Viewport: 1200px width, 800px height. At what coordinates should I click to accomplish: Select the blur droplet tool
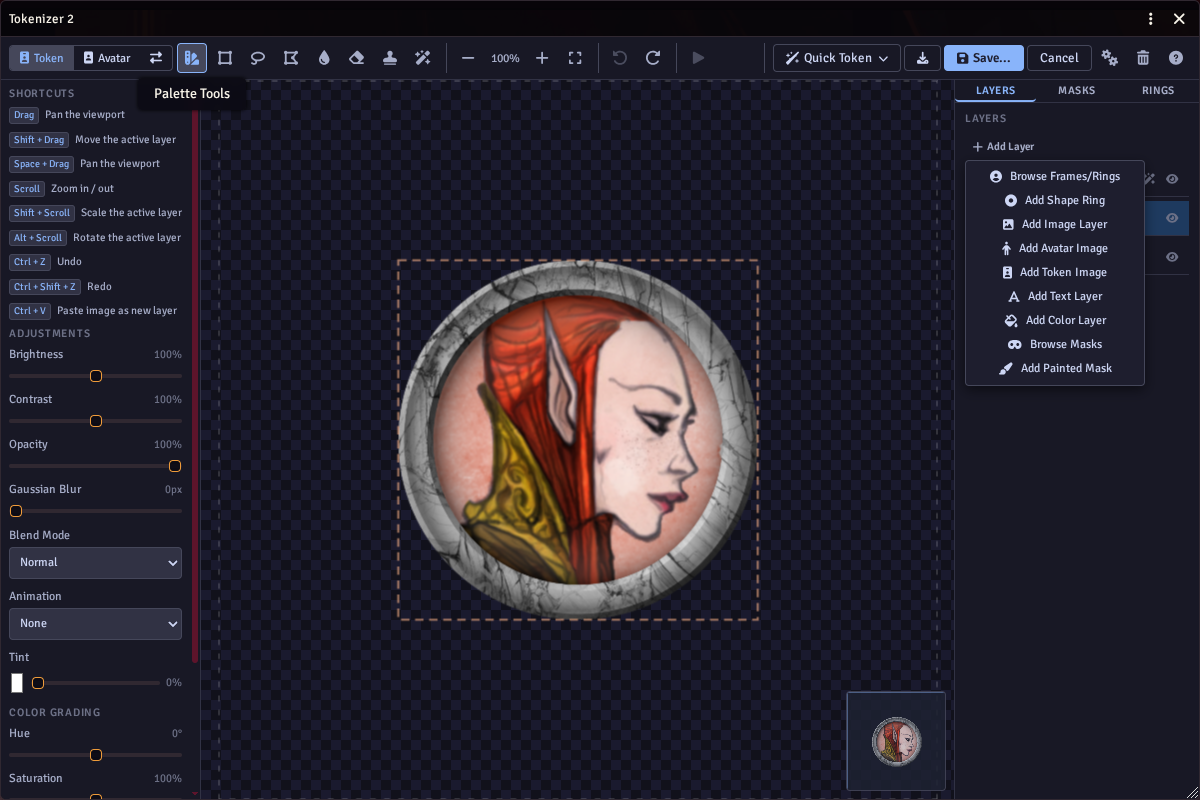[x=324, y=58]
